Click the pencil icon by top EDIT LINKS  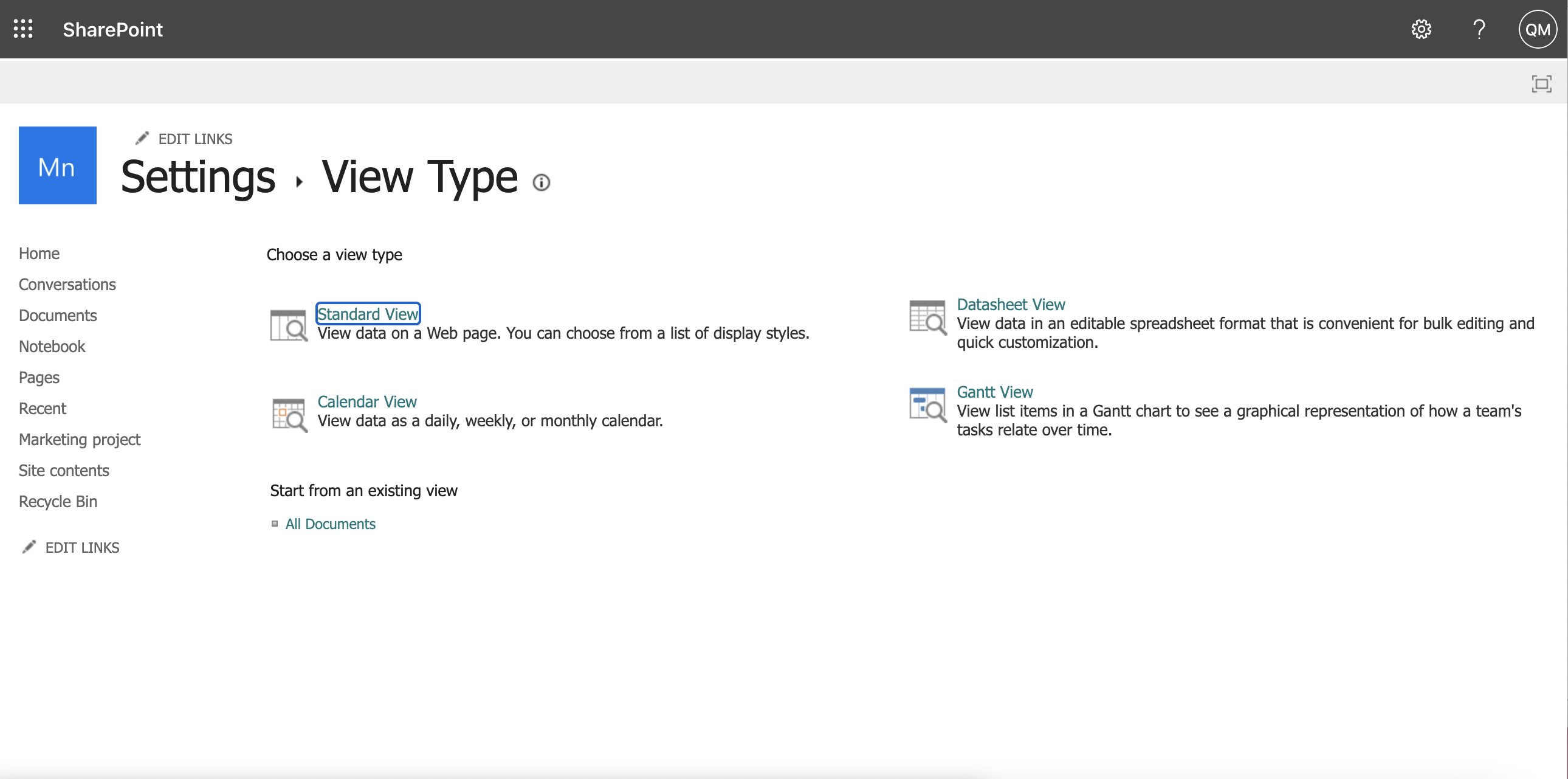click(x=142, y=138)
